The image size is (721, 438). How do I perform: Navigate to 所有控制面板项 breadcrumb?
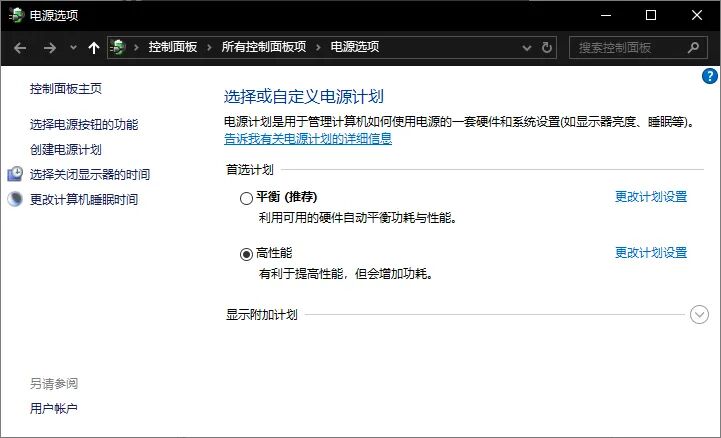[x=264, y=47]
